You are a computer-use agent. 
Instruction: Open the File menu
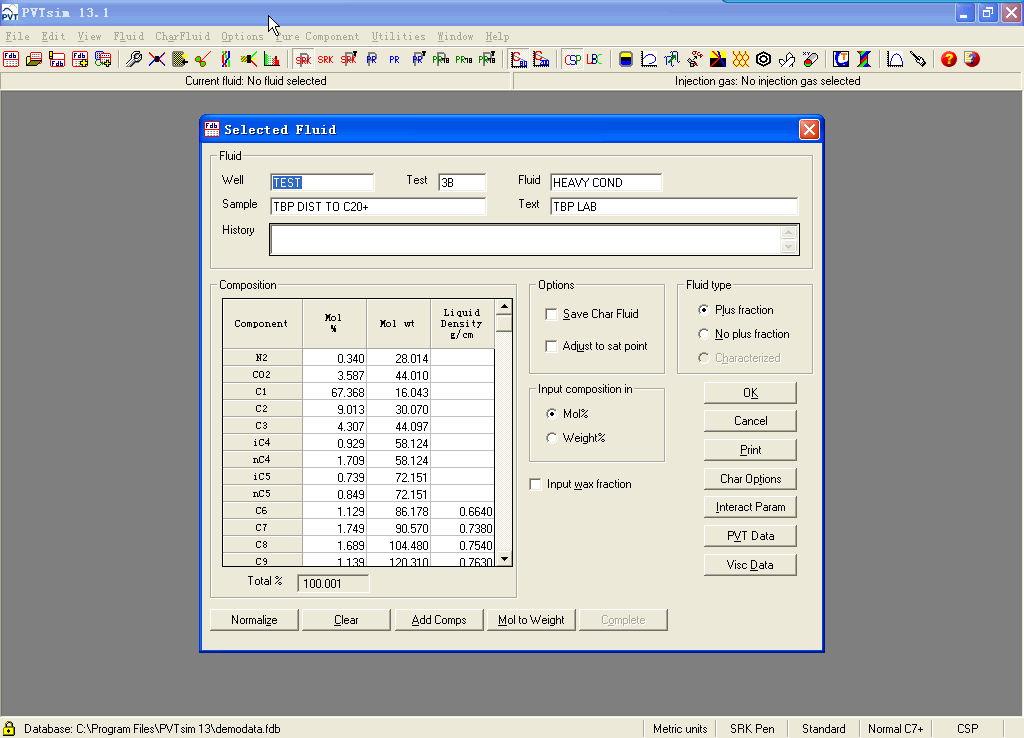pos(18,37)
